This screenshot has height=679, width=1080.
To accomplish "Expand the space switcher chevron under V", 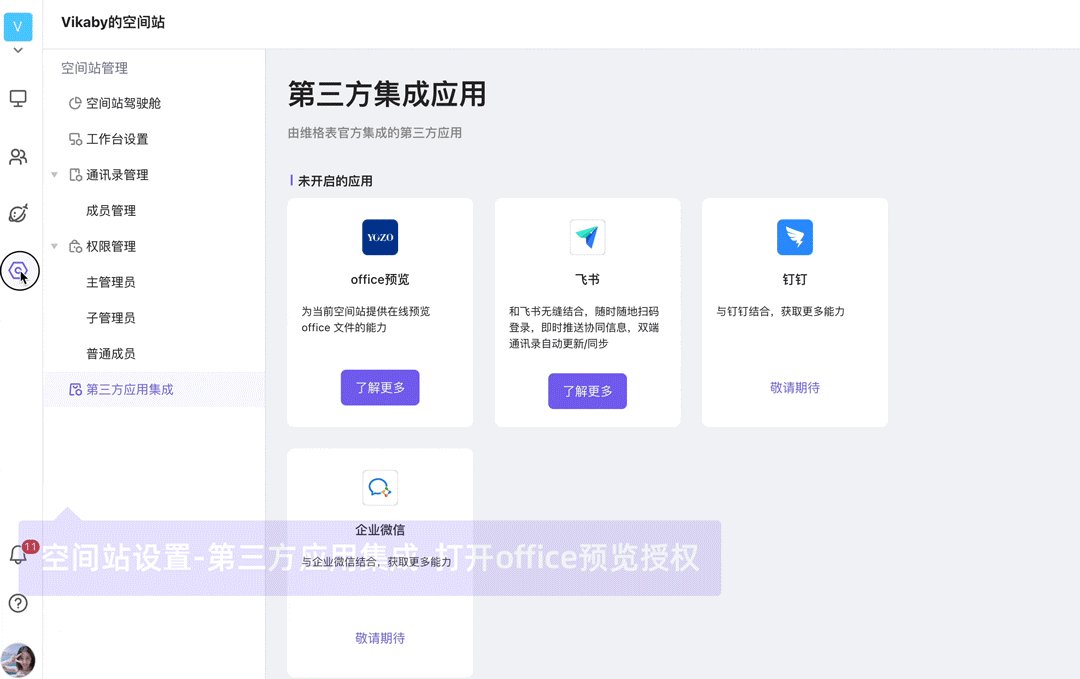I will coord(18,50).
